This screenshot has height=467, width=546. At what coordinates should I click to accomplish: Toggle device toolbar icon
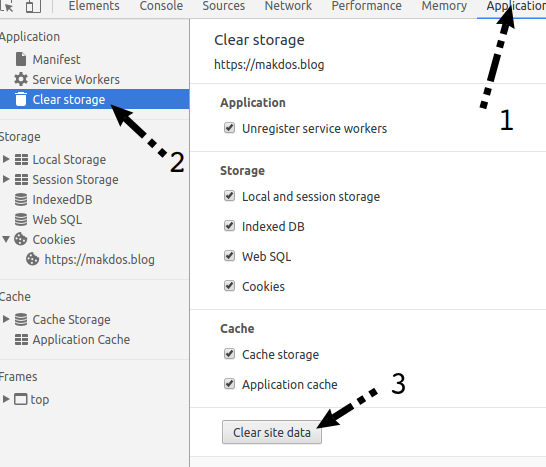[33, 6]
